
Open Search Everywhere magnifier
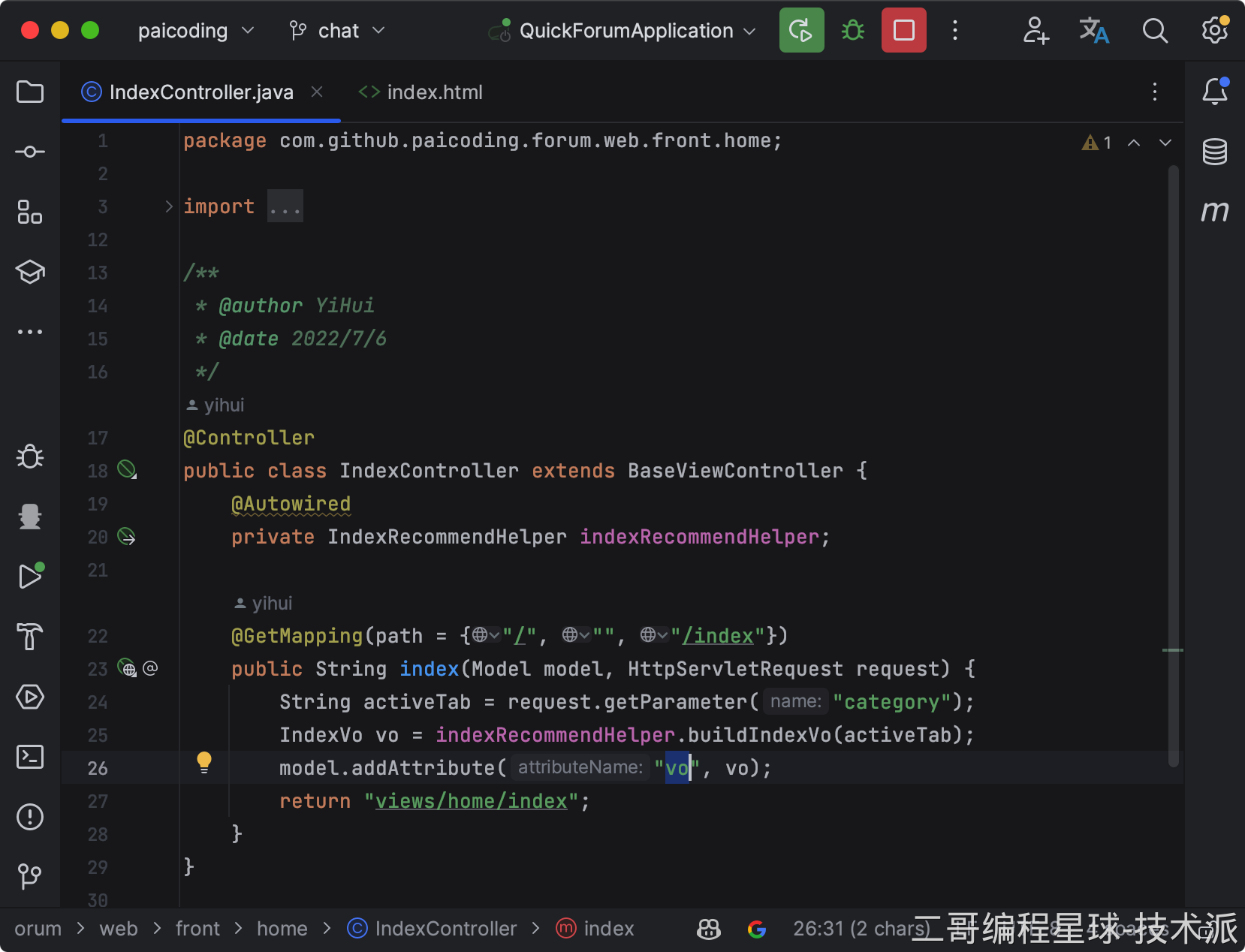click(x=1155, y=30)
